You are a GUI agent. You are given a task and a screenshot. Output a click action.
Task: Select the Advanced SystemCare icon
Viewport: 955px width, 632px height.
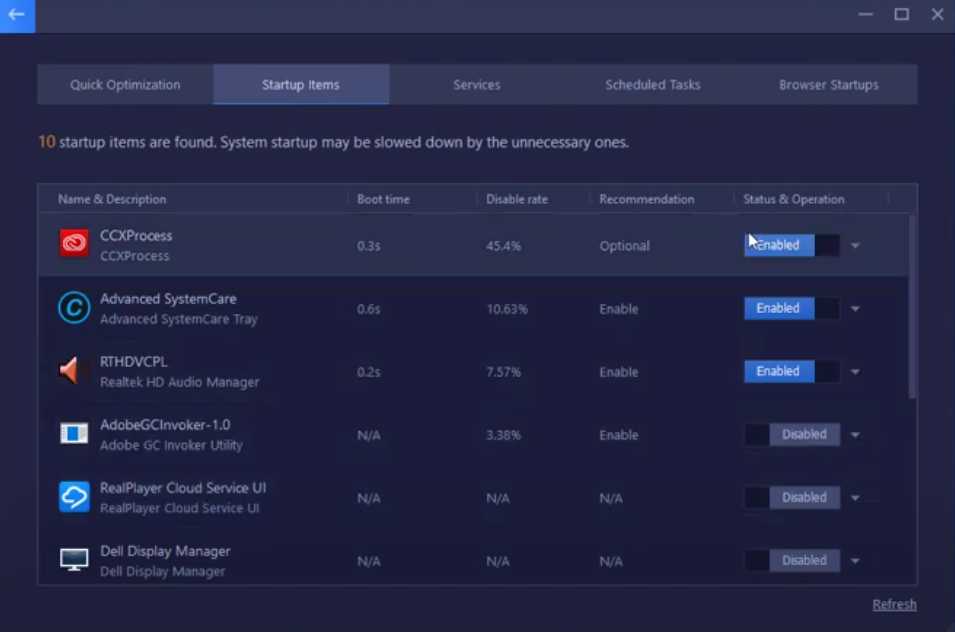coord(74,307)
